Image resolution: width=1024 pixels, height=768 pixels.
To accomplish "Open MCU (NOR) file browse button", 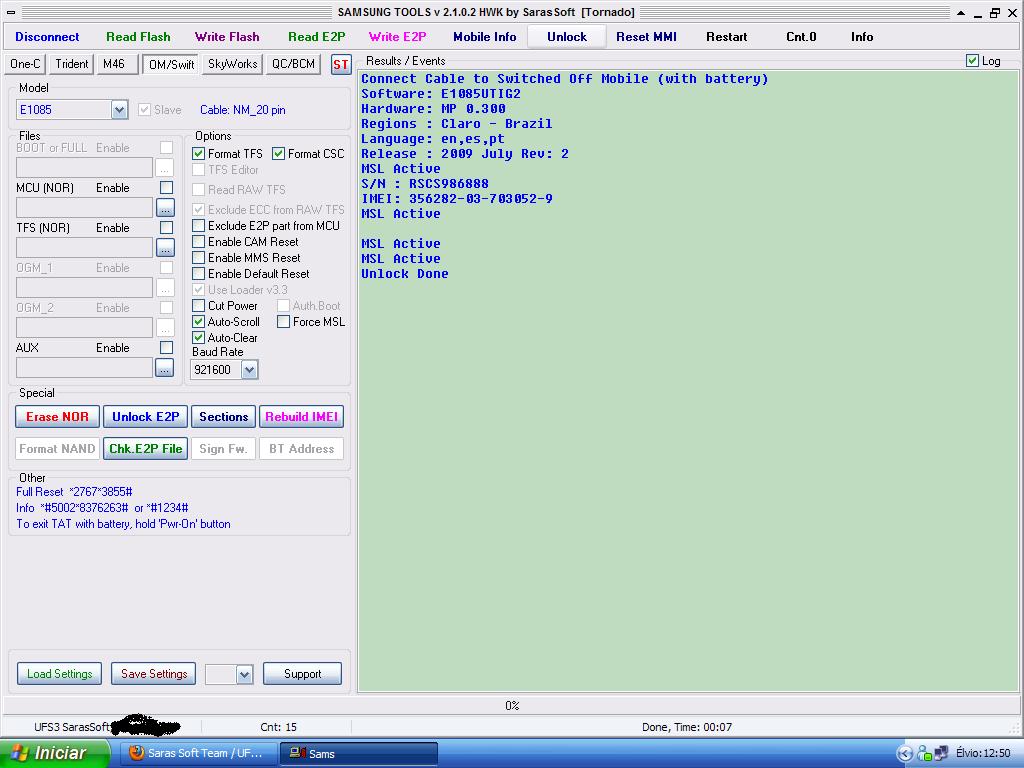I will coord(165,208).
